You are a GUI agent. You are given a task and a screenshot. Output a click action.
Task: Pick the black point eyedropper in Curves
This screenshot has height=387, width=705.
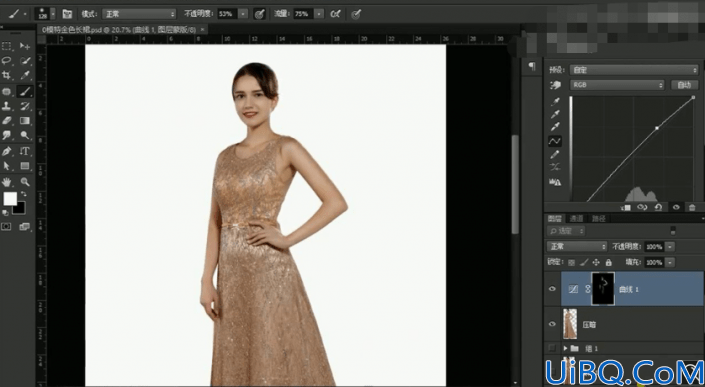click(x=555, y=102)
